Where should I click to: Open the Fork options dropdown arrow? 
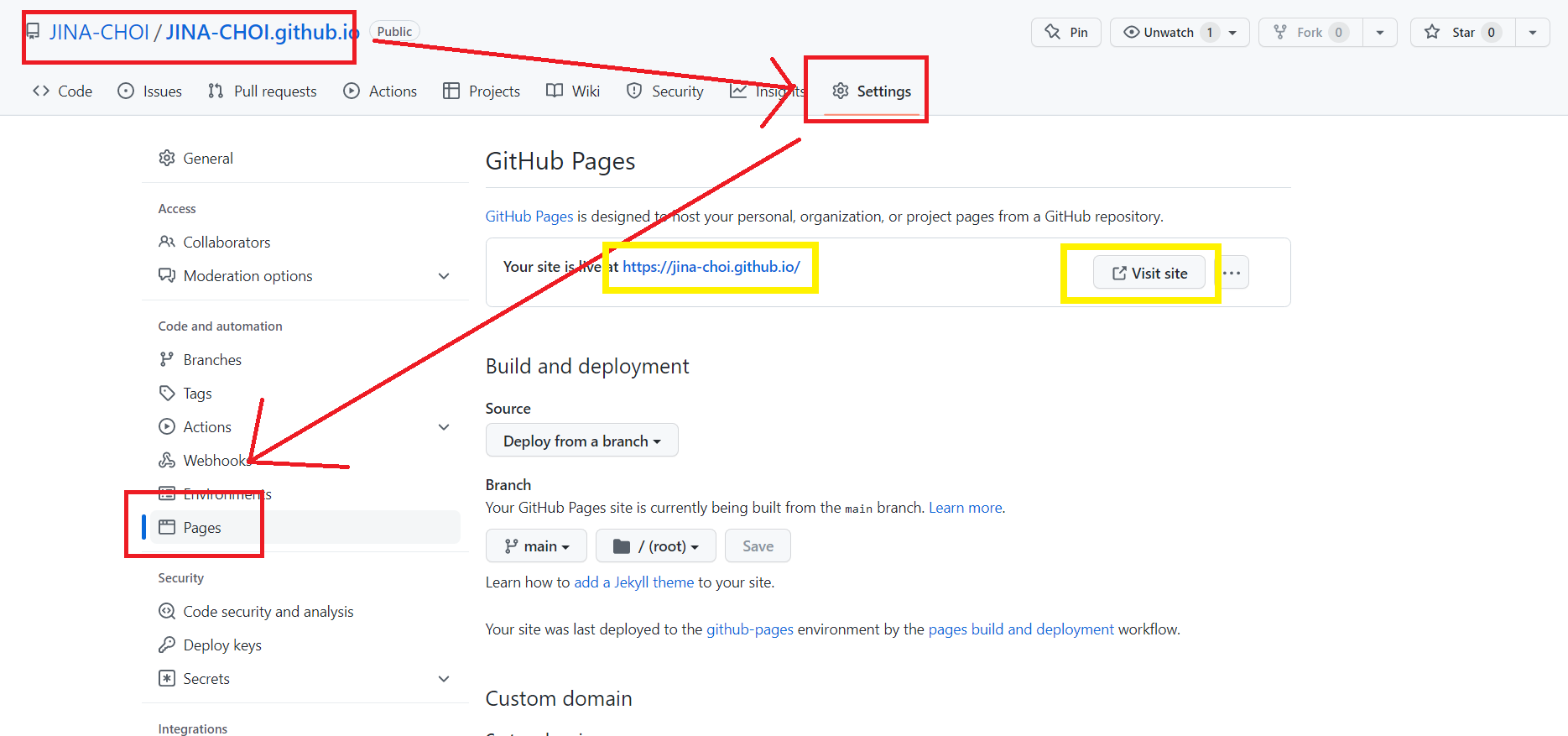click(1380, 32)
